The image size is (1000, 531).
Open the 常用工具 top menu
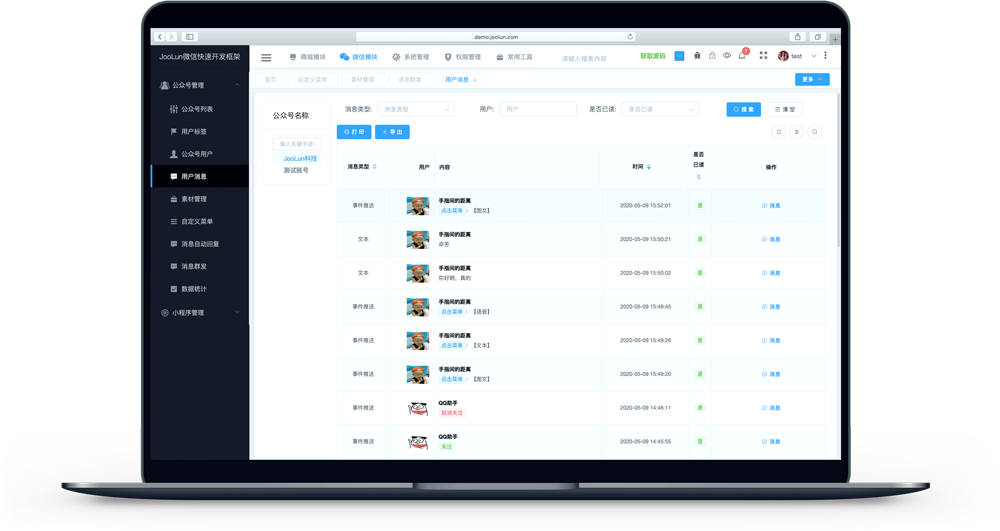pyautogui.click(x=514, y=57)
